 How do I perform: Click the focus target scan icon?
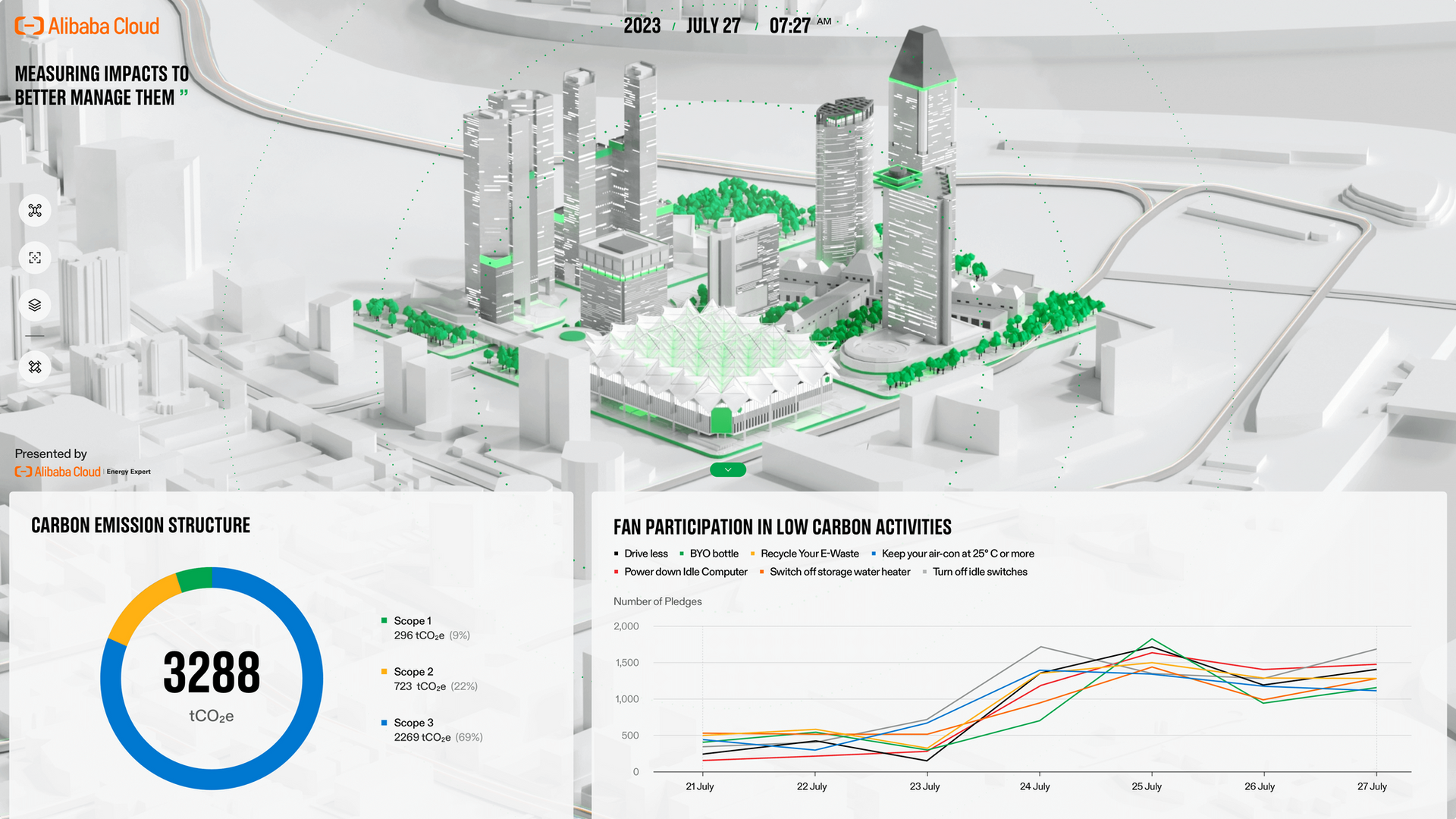[x=35, y=258]
